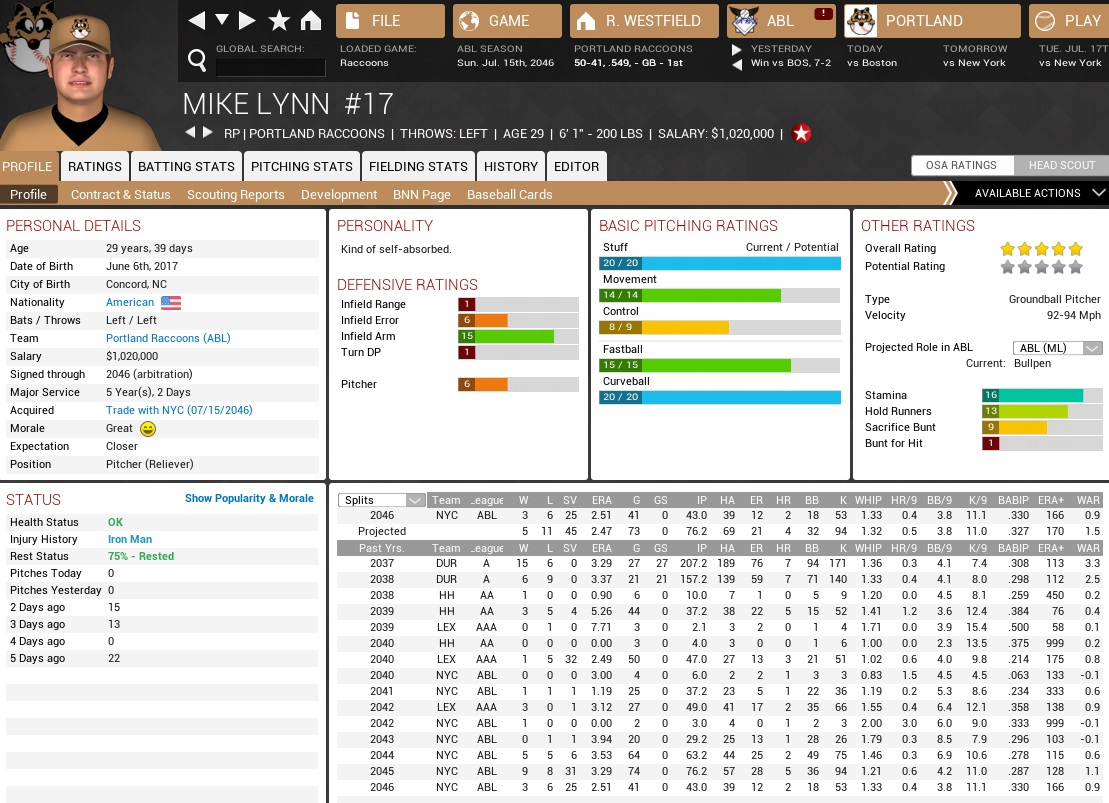Open the Pitching Stats tab
This screenshot has width=1109, height=803.
(x=301, y=167)
